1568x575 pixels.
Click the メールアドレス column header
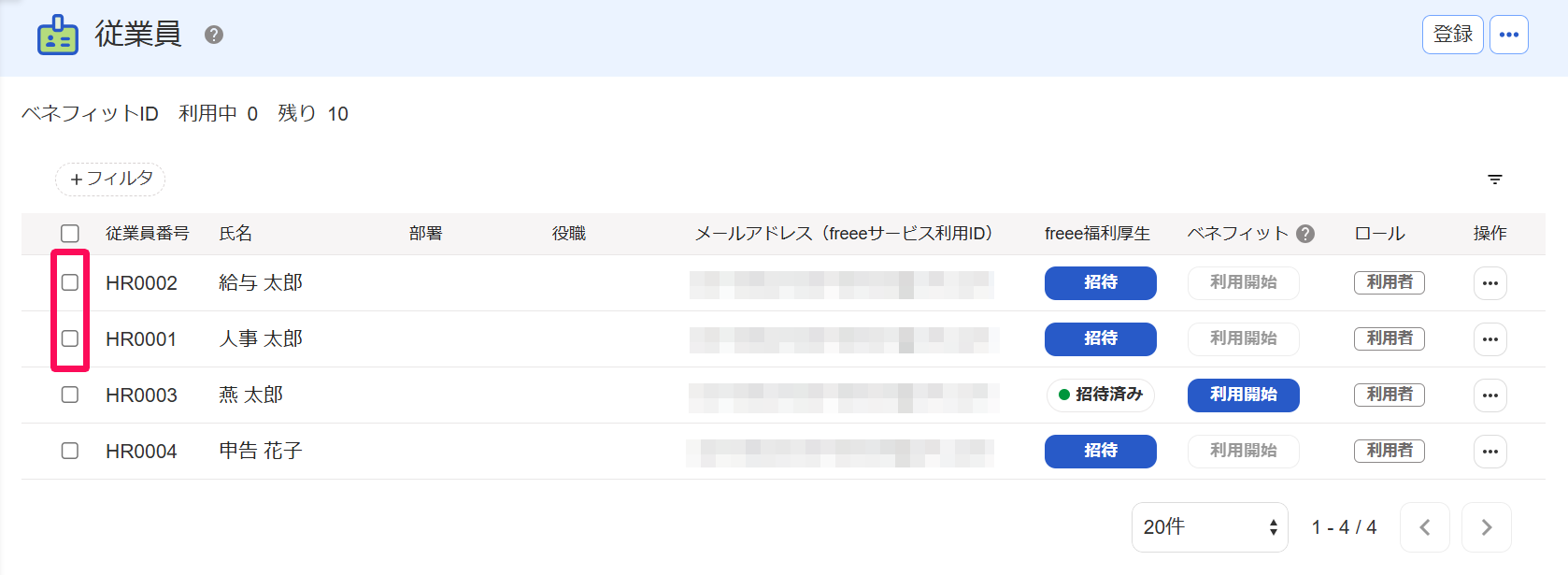pyautogui.click(x=845, y=234)
